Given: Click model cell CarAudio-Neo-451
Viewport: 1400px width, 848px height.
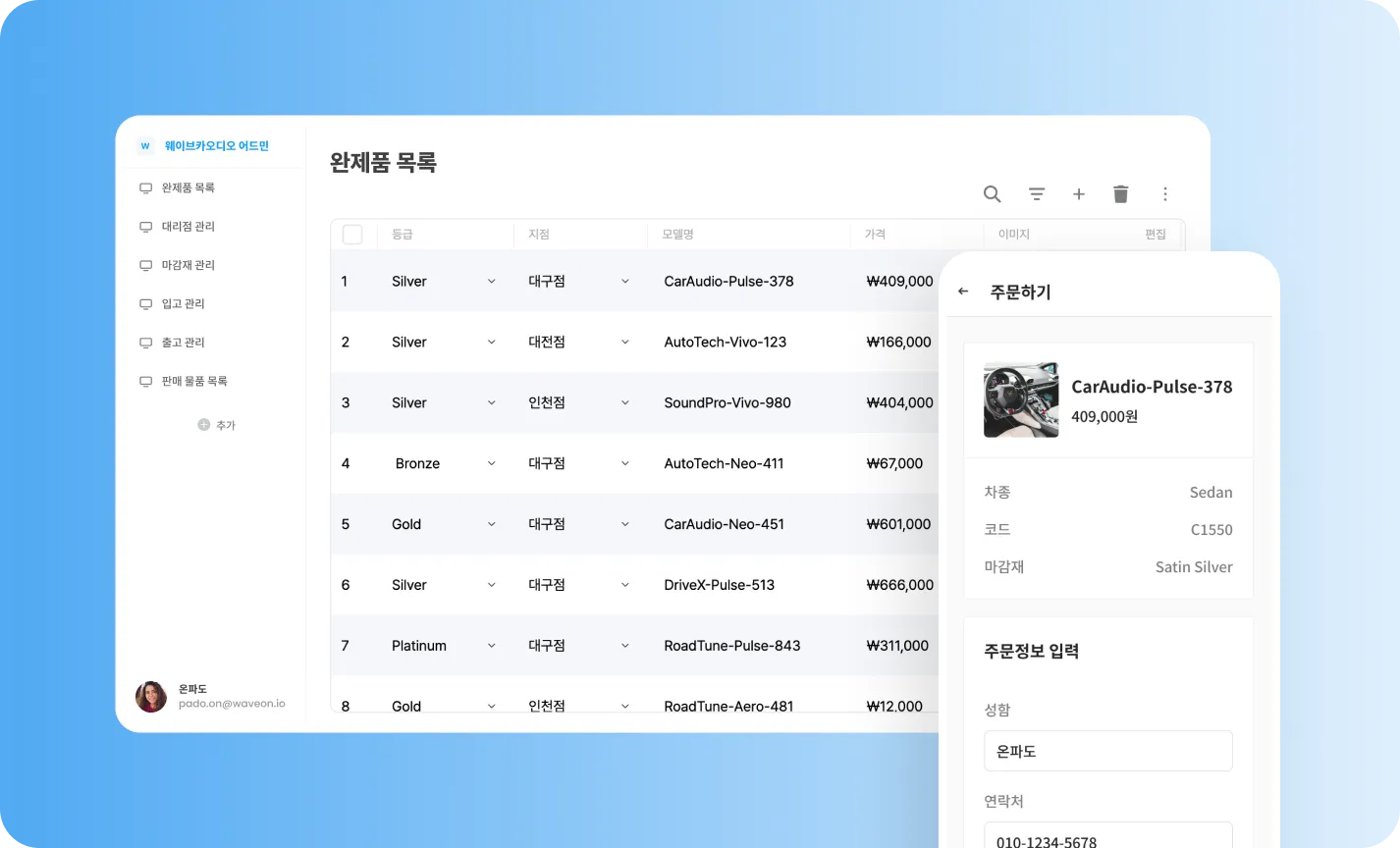Looking at the screenshot, I should [x=725, y=524].
